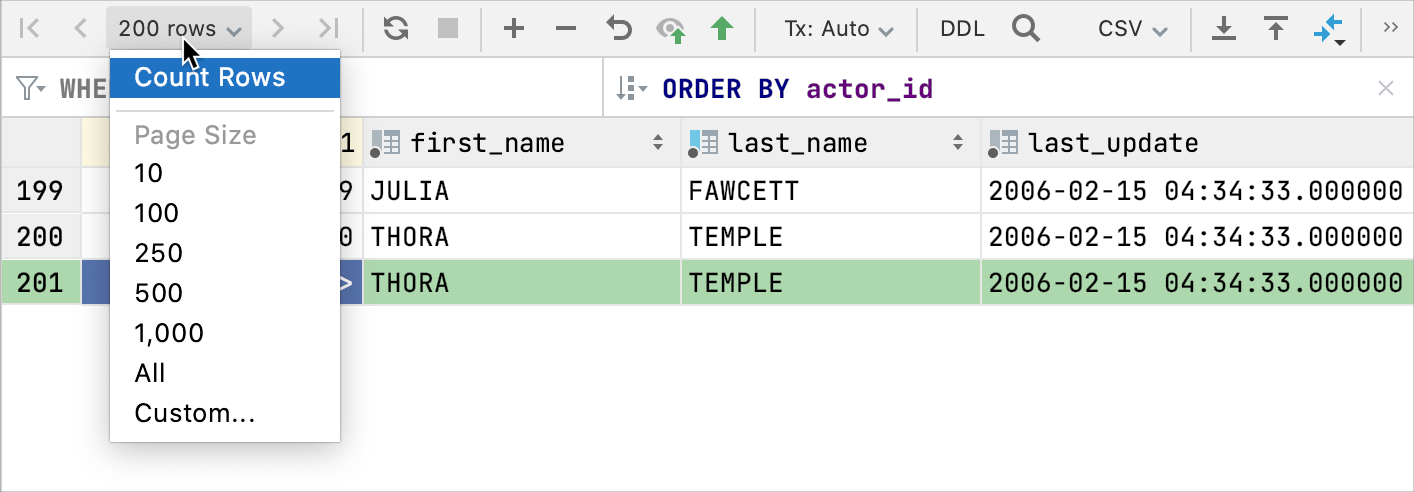Choose Count Rows from the menu
This screenshot has height=492, width=1414.
point(225,77)
